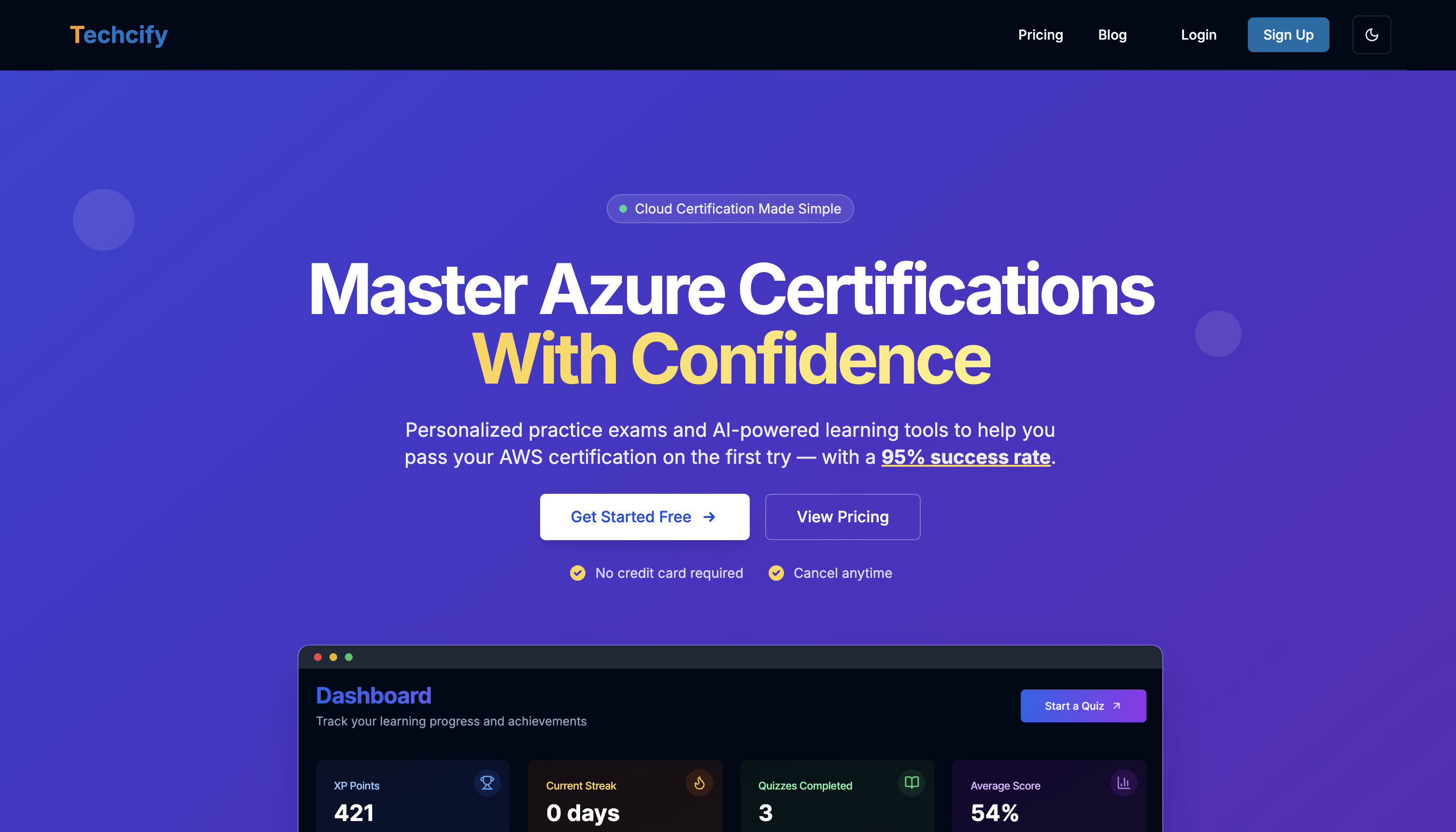Viewport: 1456px width, 832px height.
Task: Open the 95% success rate link
Action: tap(965, 457)
